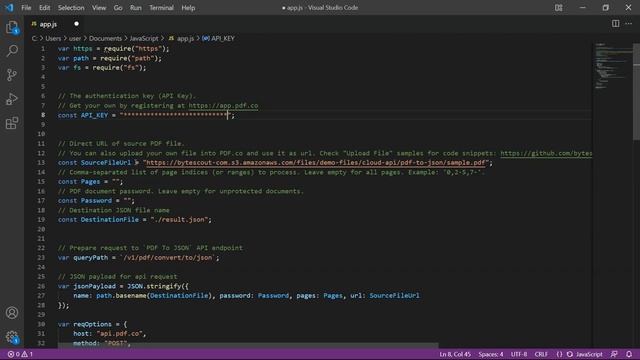Click API_KEY constant name on line 8

coord(94,115)
